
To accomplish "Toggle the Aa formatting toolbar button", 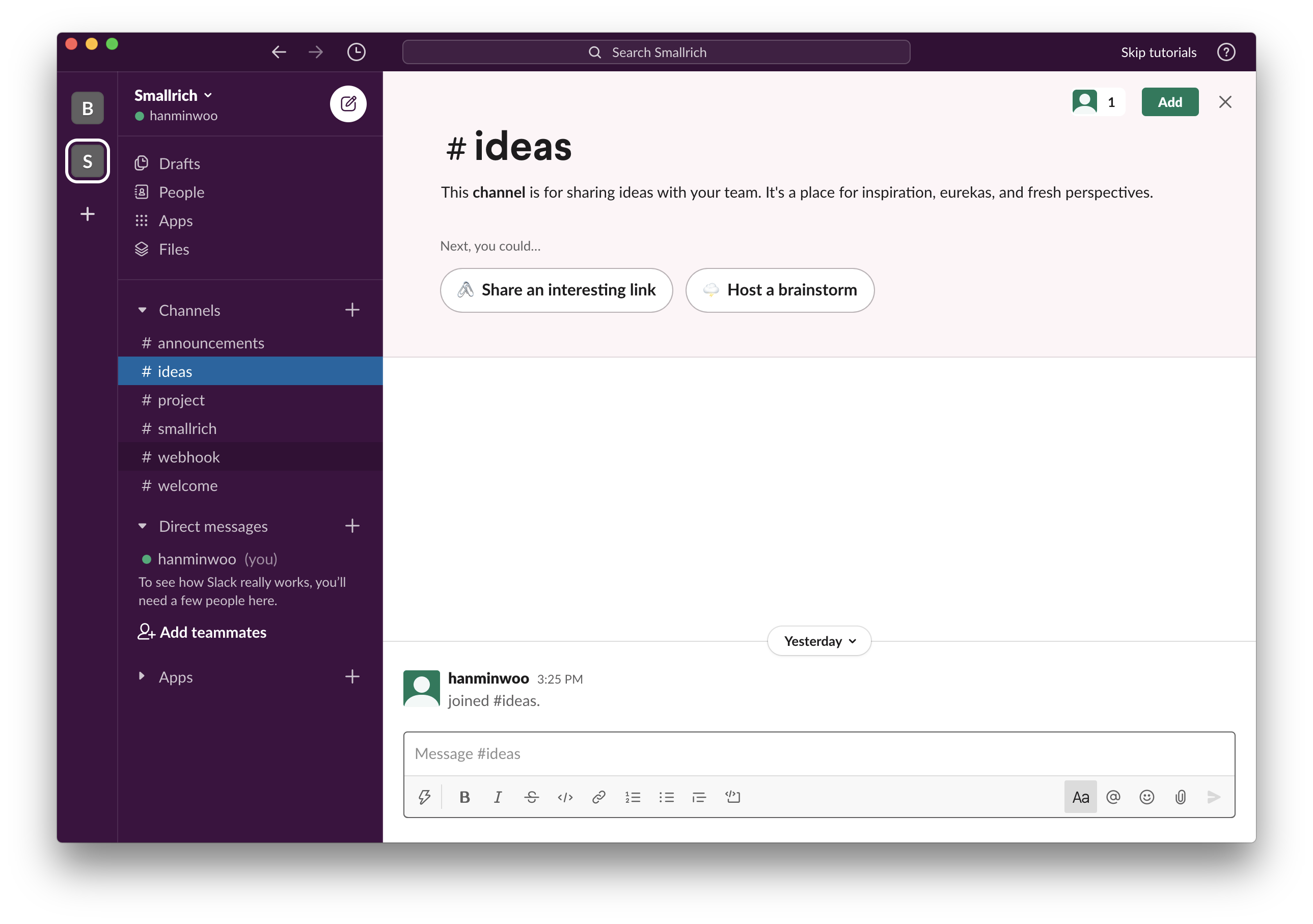I will (1080, 797).
